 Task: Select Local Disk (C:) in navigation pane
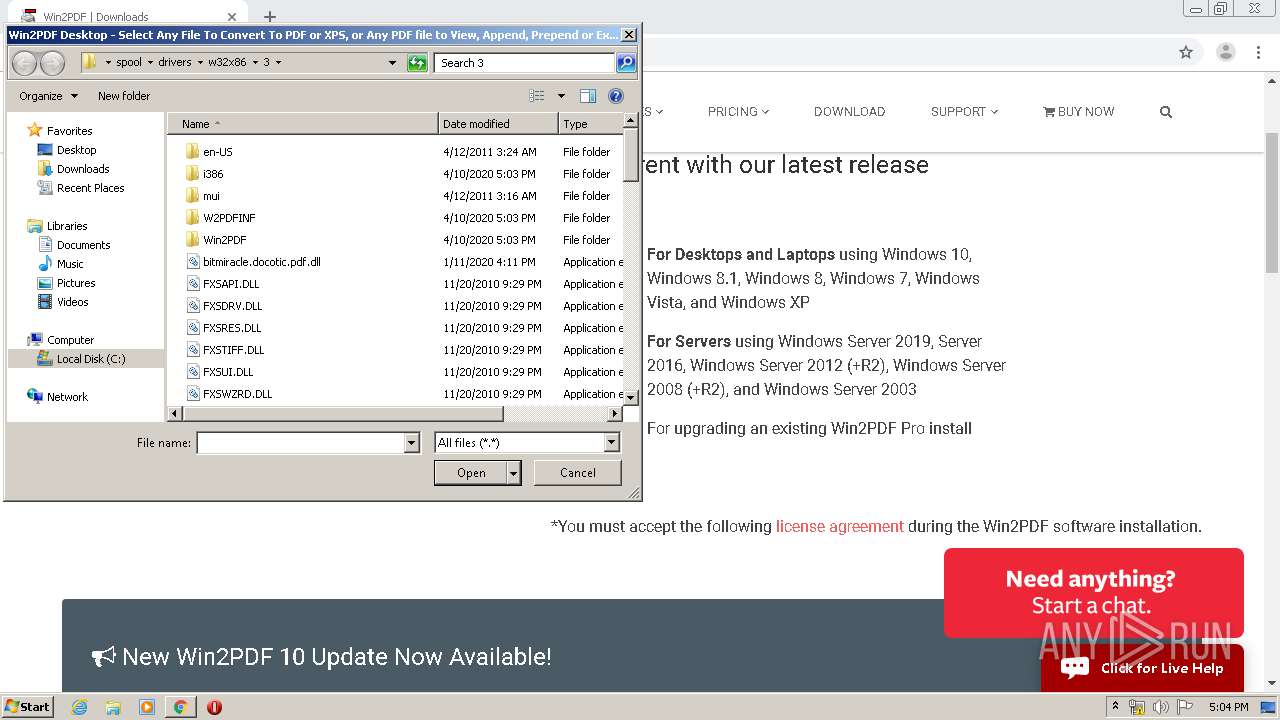(x=91, y=359)
